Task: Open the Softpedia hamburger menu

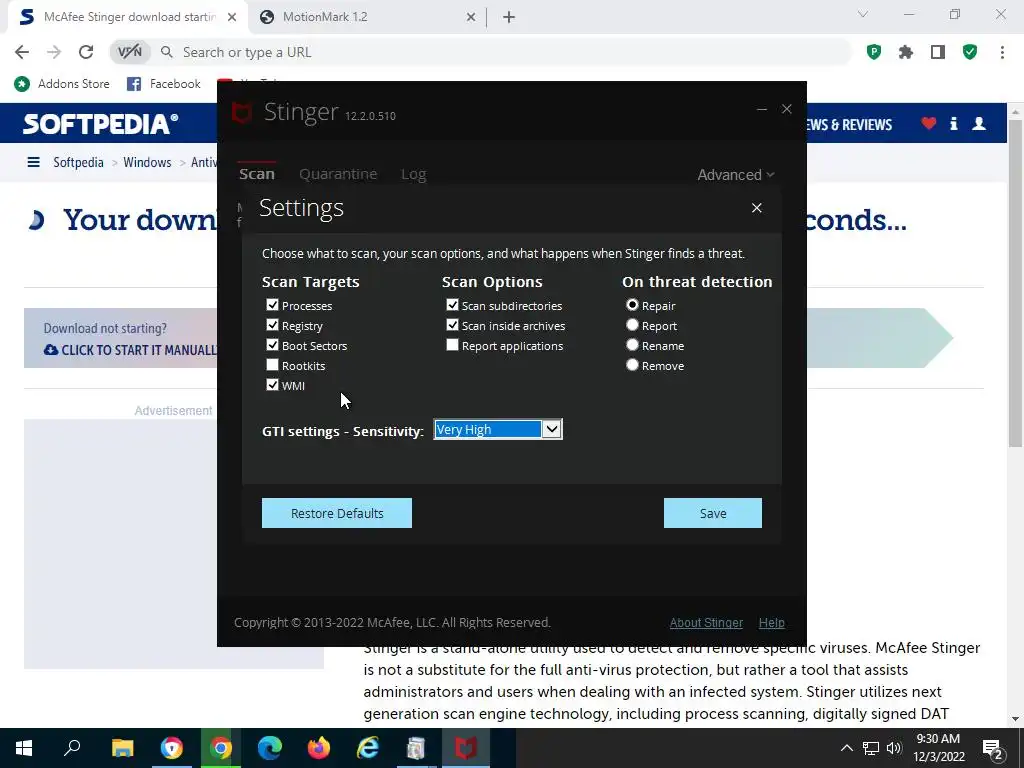Action: click(x=33, y=162)
